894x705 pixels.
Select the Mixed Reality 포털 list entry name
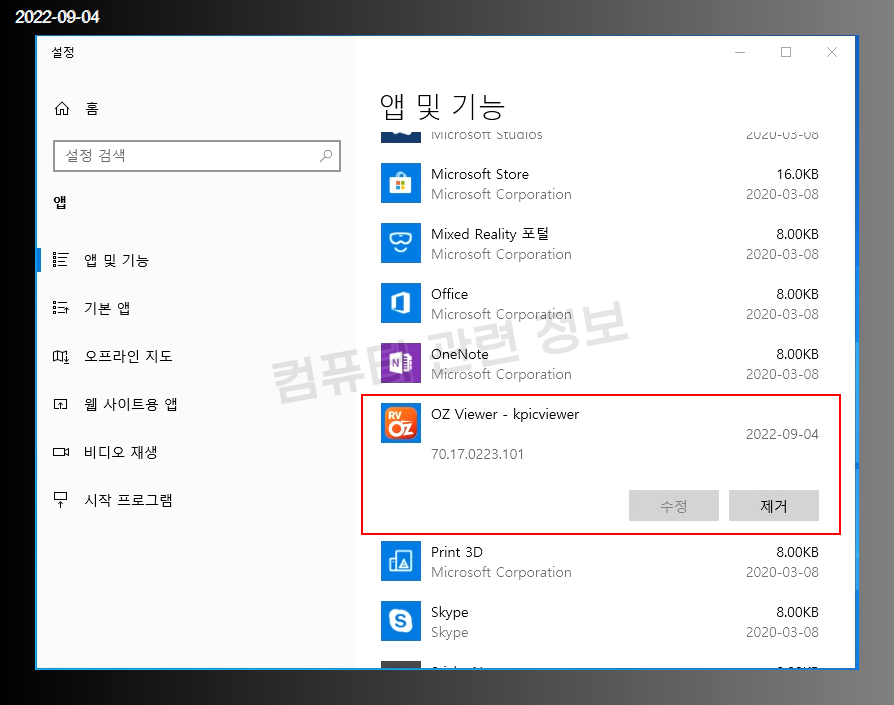coord(490,234)
